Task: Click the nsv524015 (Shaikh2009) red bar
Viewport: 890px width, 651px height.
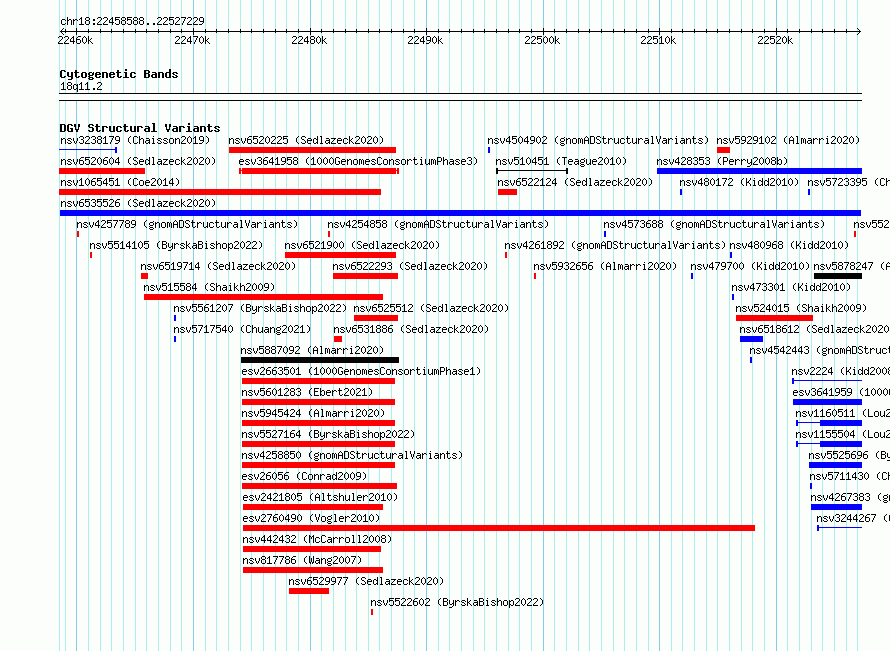Action: 774,318
